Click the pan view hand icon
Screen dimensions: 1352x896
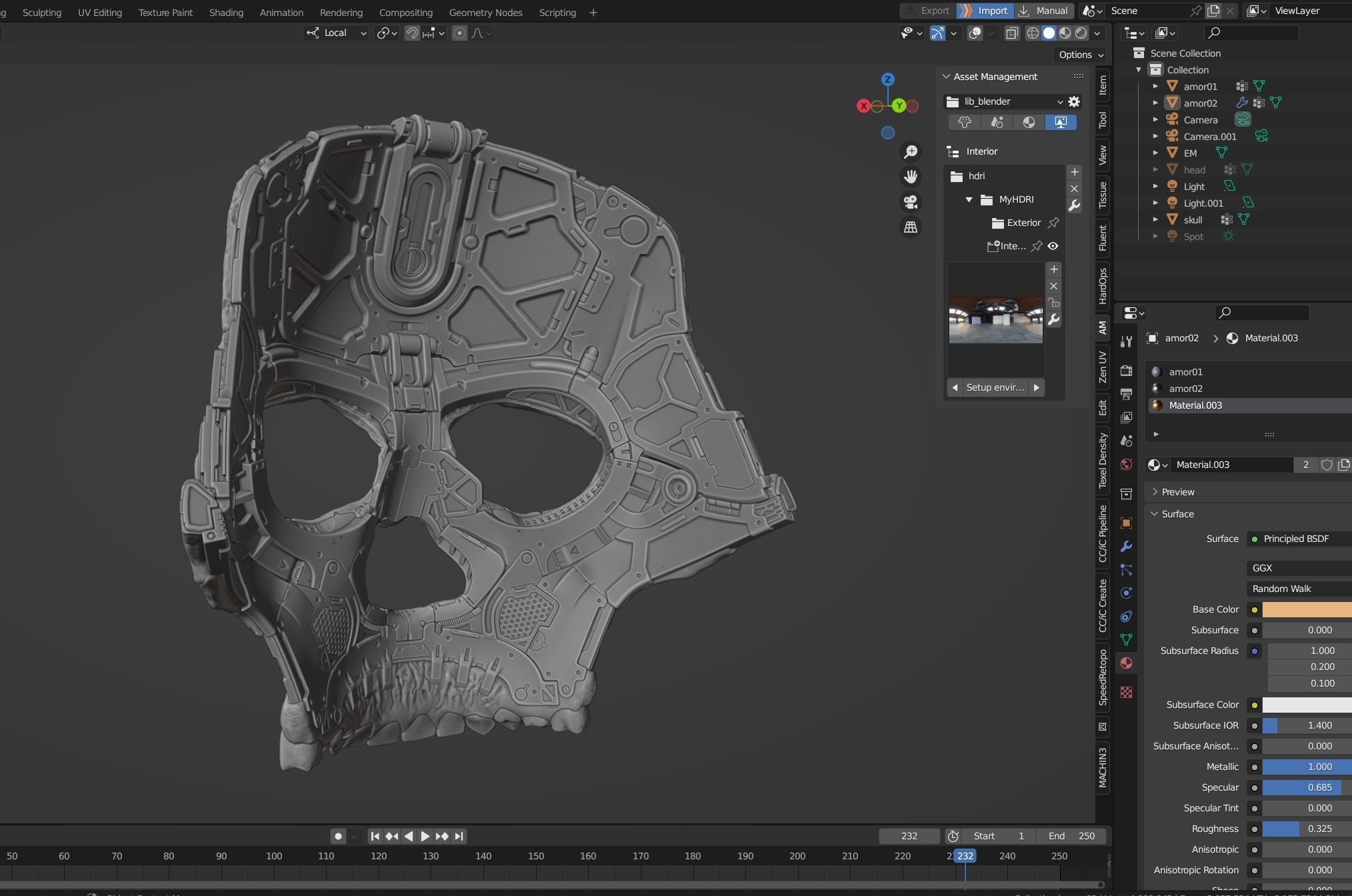coord(911,177)
